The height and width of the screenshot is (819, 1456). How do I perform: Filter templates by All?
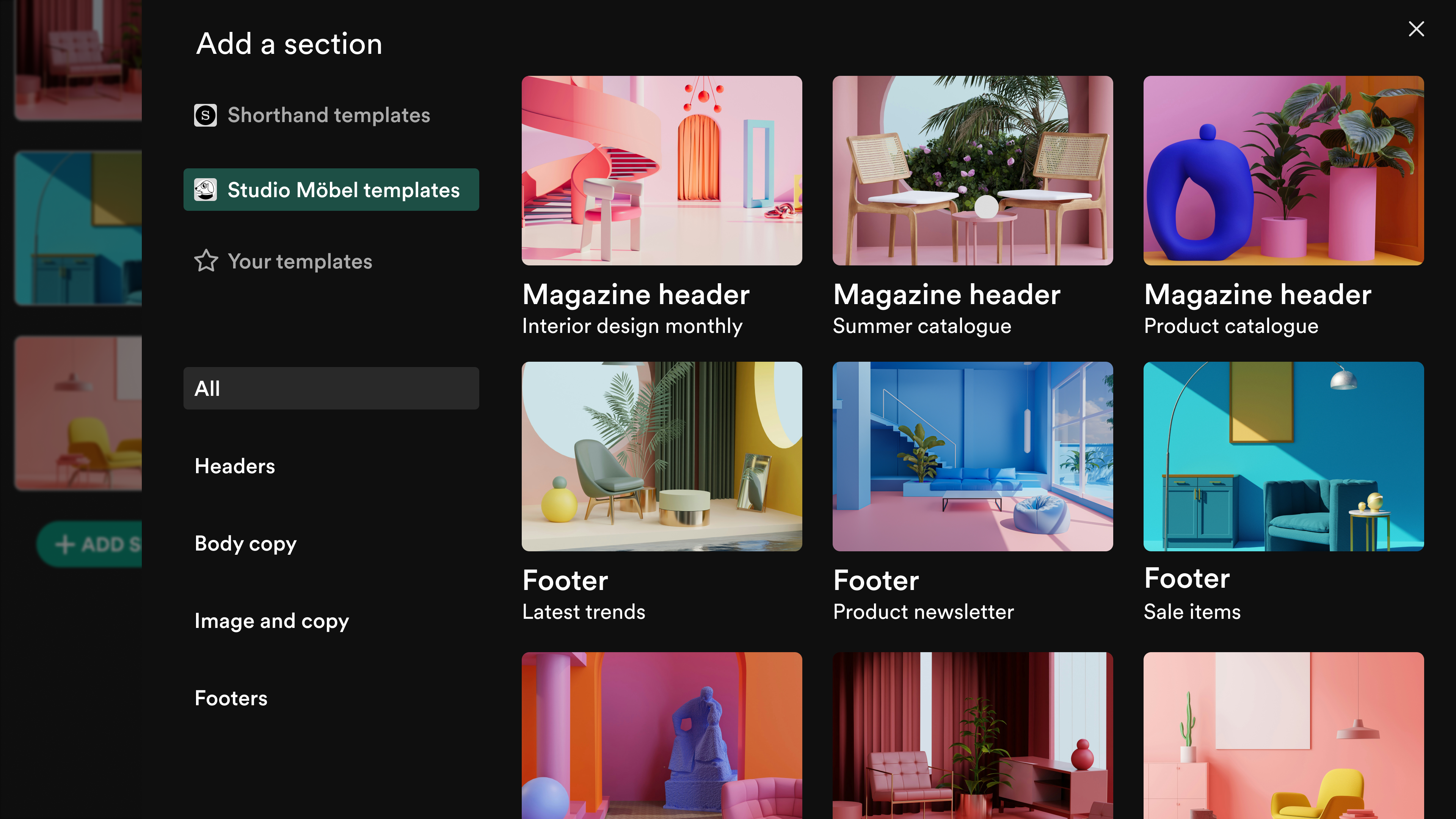pos(331,388)
